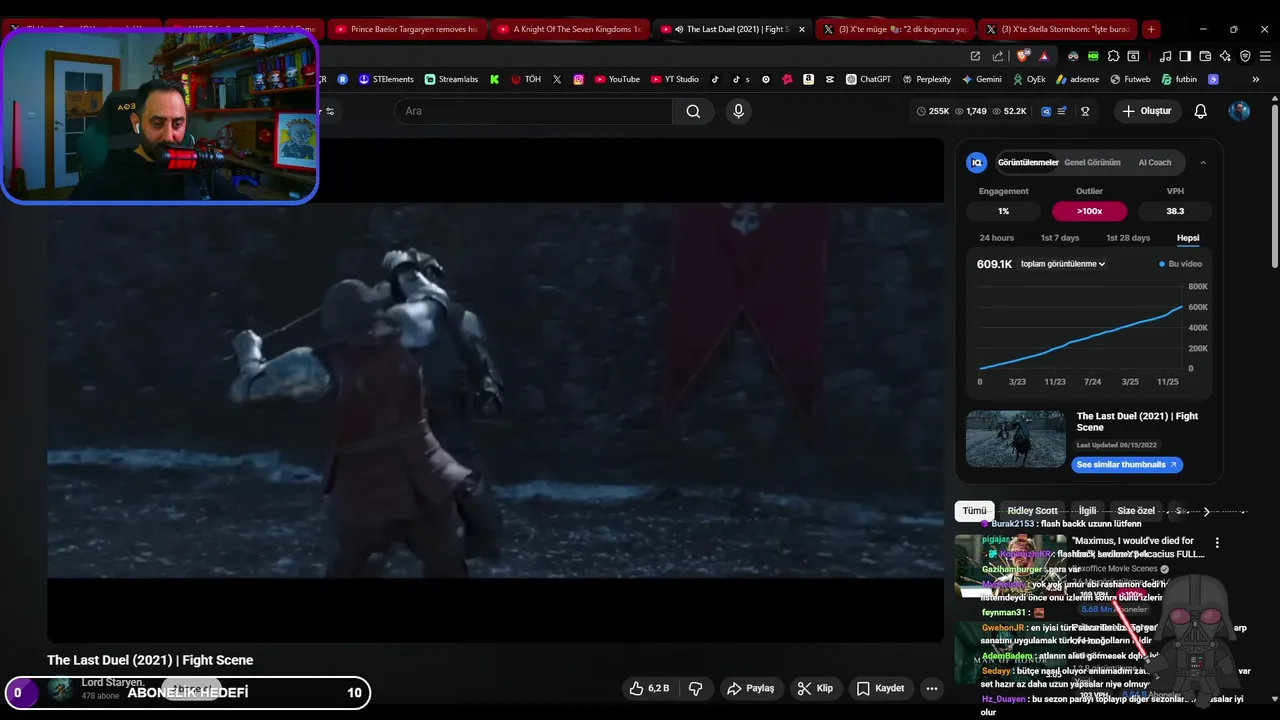Open the toplam görüntülenme dropdown
This screenshot has height=720, width=1280.
pyautogui.click(x=1063, y=264)
